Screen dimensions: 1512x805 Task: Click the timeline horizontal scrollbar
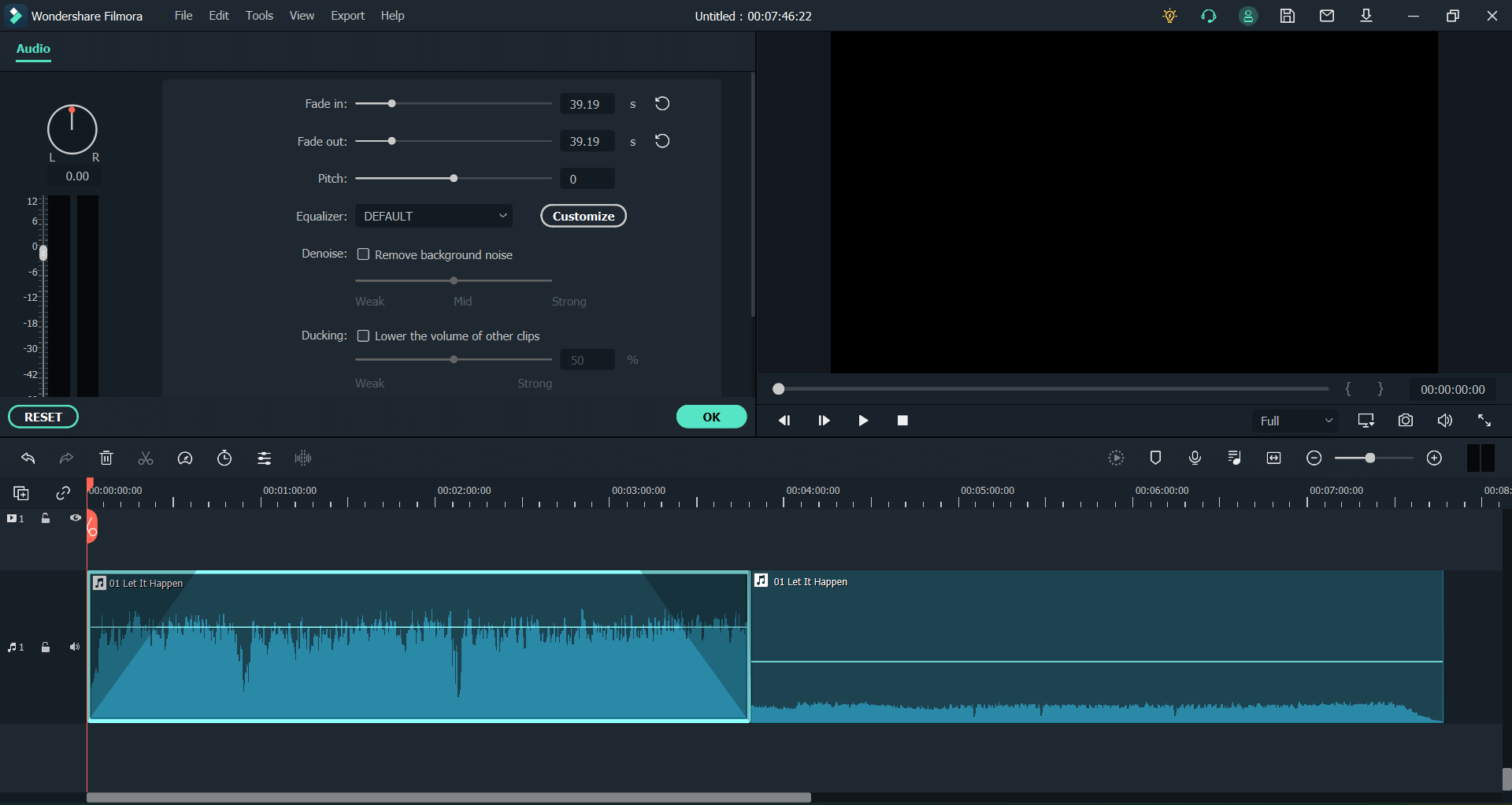[x=449, y=797]
